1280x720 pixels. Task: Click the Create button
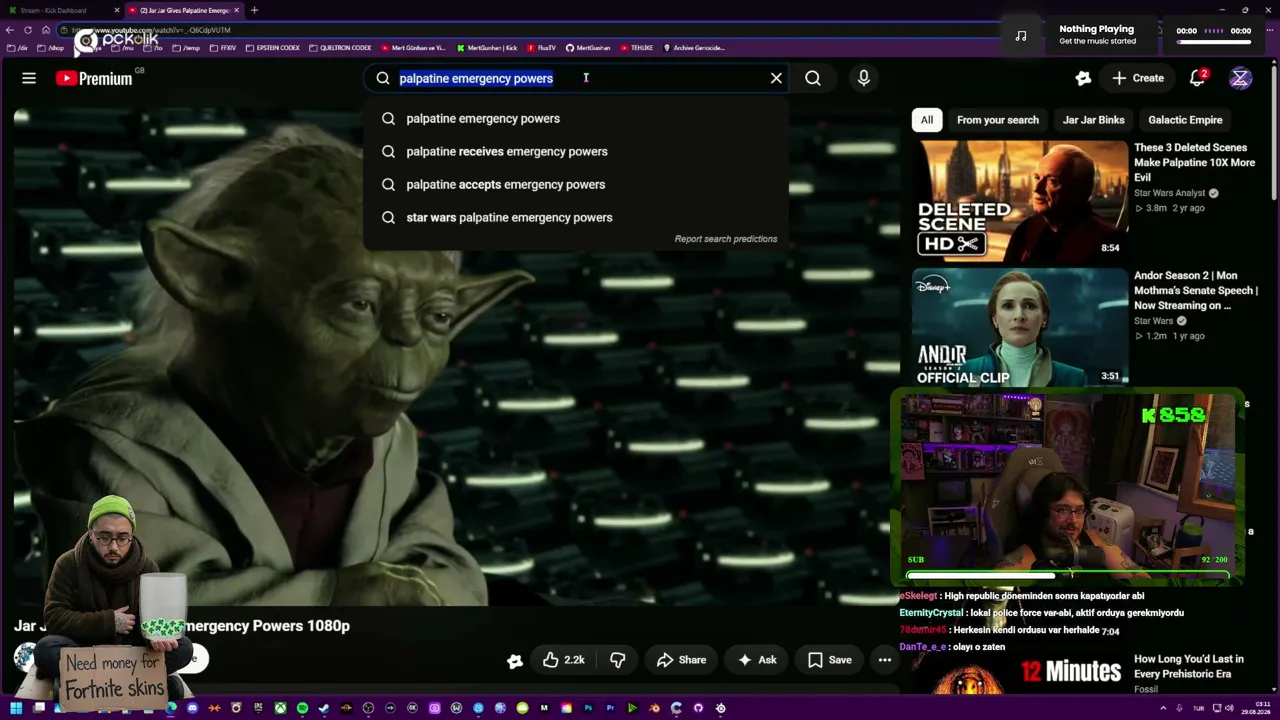tap(1138, 78)
